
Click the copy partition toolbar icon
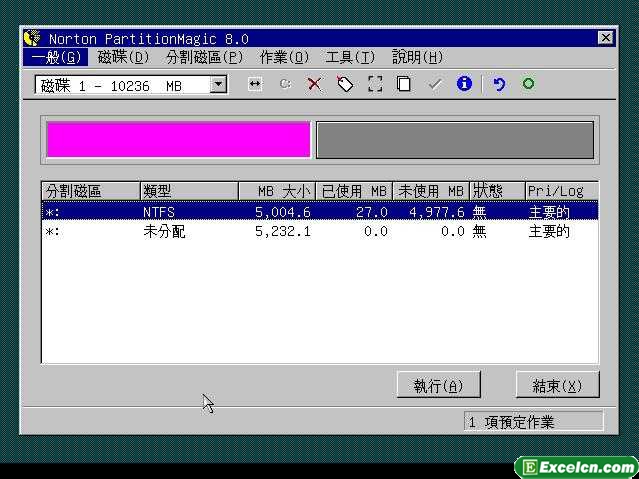403,84
